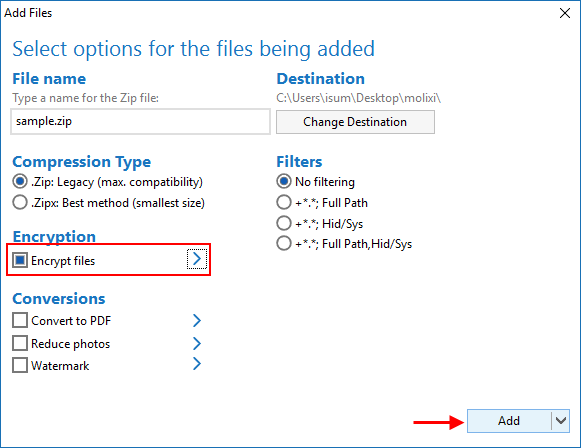
Task: Enable the Convert to PDF checkbox
Action: click(x=20, y=320)
